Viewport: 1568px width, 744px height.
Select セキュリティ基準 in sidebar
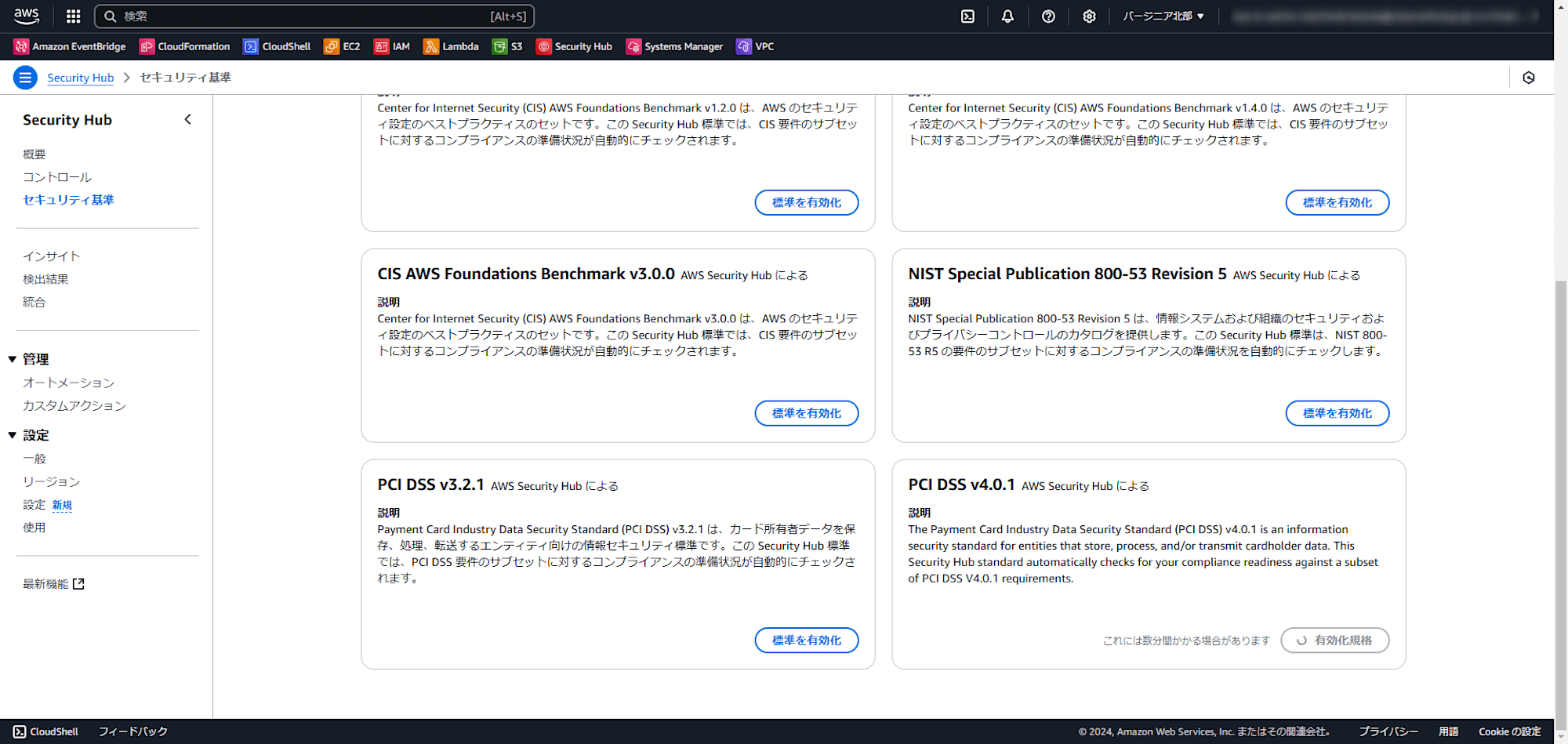pyautogui.click(x=68, y=200)
